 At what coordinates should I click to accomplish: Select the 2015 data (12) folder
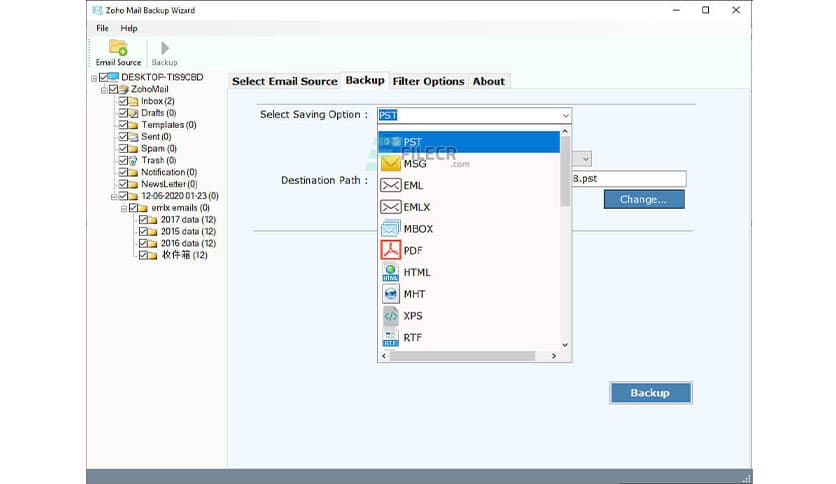pyautogui.click(x=188, y=232)
